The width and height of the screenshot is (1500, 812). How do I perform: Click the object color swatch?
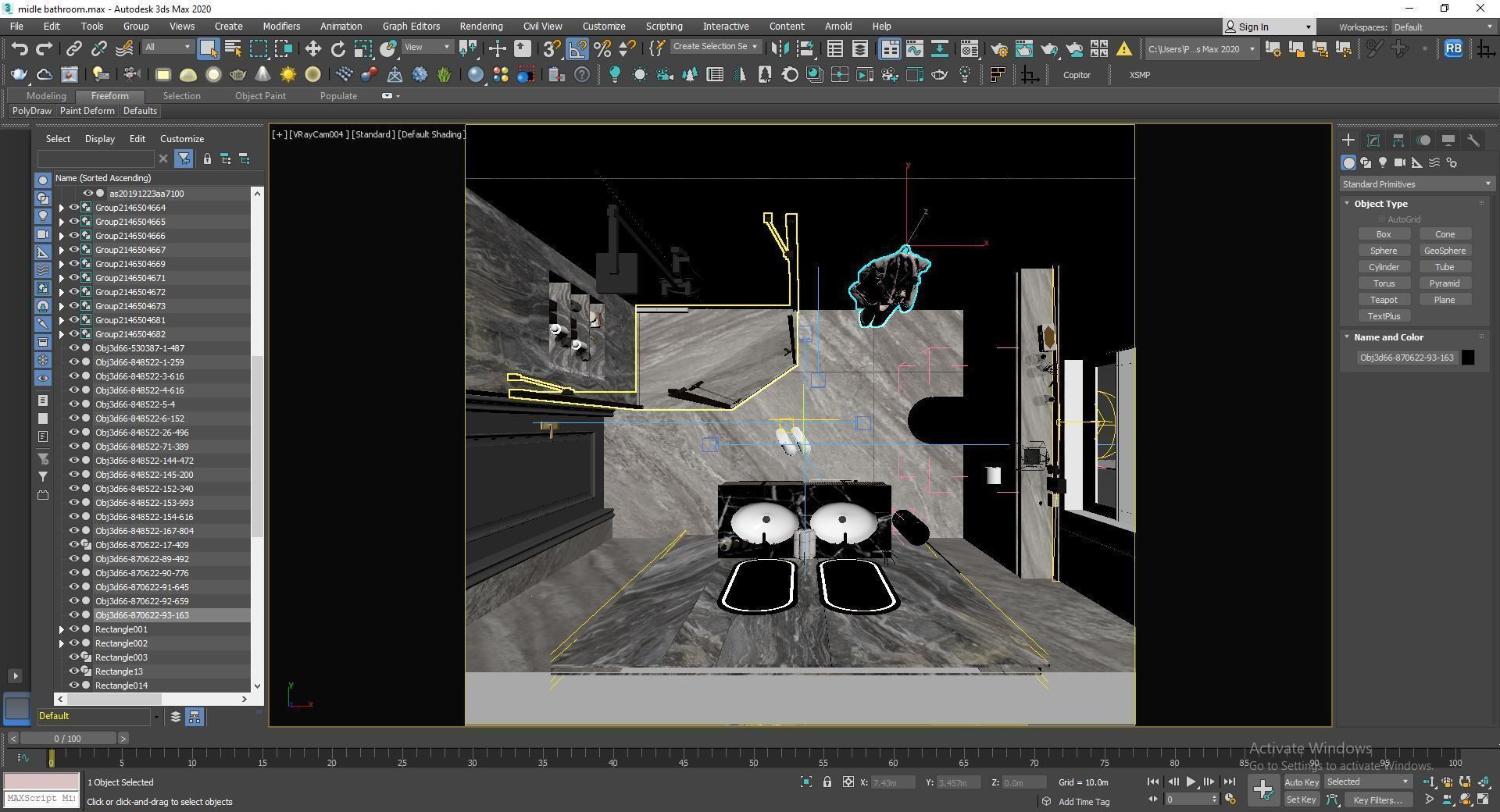(1468, 358)
